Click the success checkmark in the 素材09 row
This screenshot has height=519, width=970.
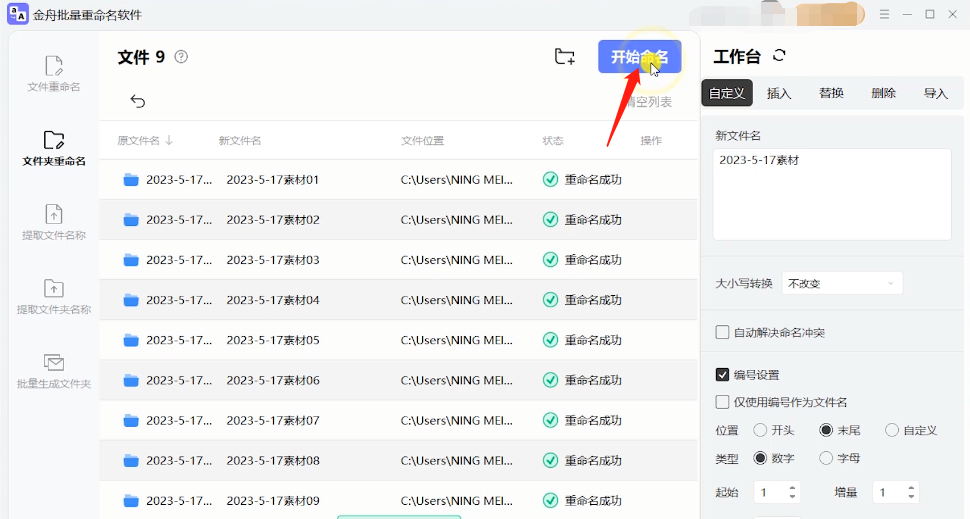pyautogui.click(x=550, y=500)
